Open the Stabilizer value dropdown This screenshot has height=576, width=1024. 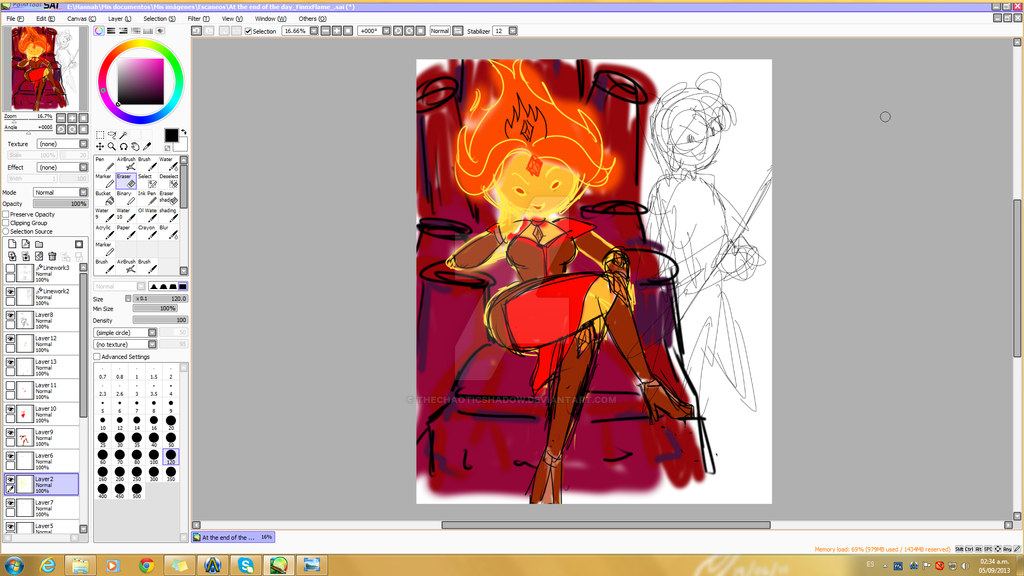[x=513, y=31]
